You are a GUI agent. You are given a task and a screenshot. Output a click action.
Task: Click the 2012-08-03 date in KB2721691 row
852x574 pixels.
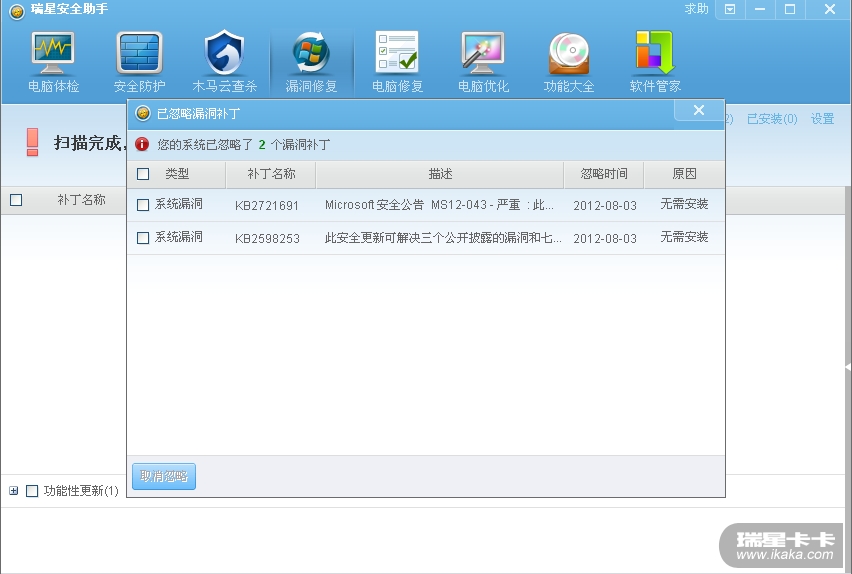coord(605,205)
